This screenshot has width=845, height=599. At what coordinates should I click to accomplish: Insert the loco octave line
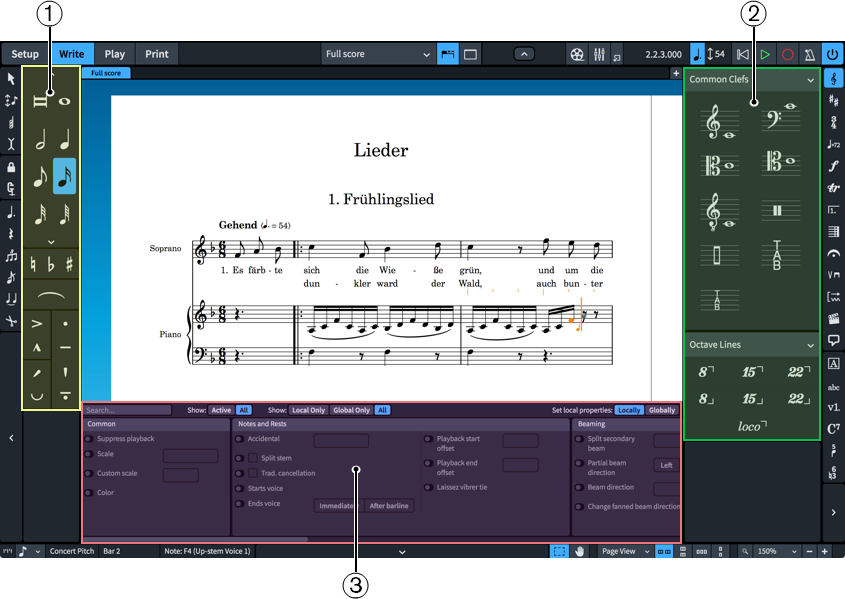click(752, 426)
